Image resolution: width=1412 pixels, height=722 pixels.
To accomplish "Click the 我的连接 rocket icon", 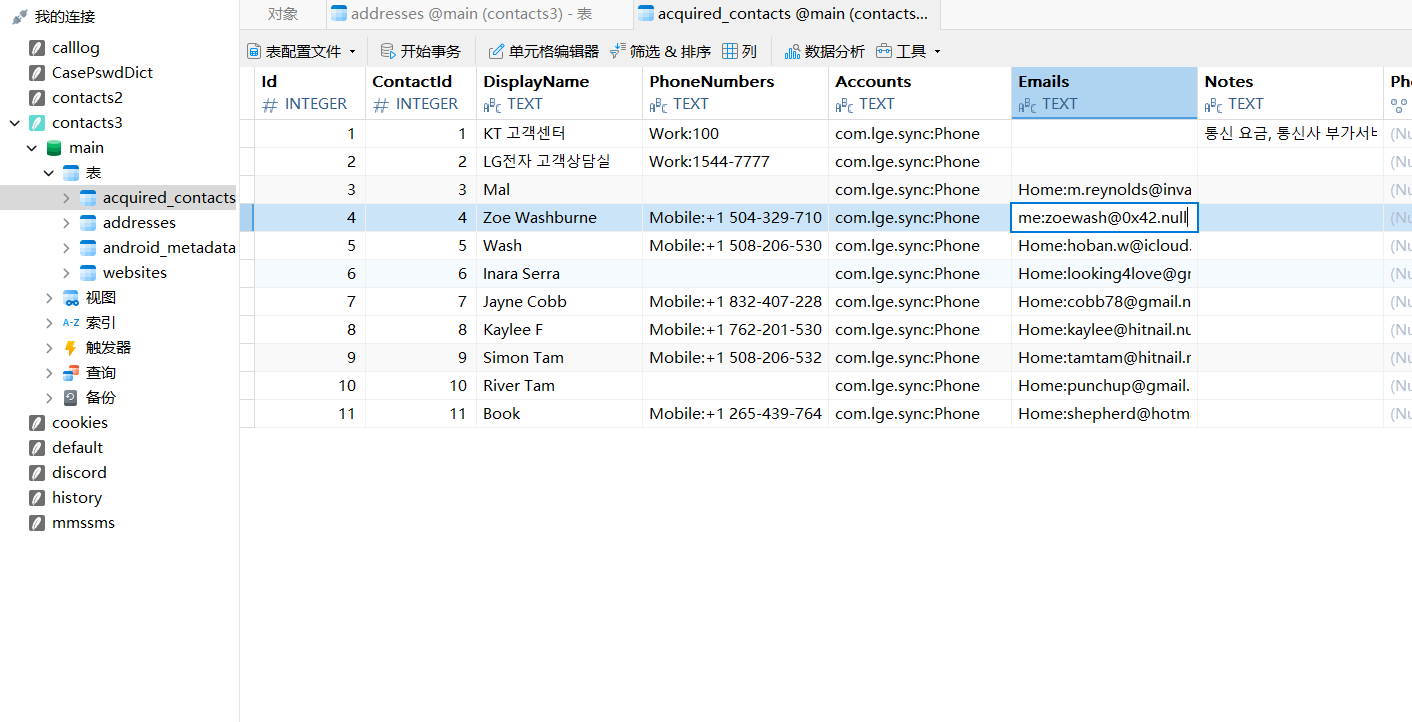I will [x=19, y=17].
